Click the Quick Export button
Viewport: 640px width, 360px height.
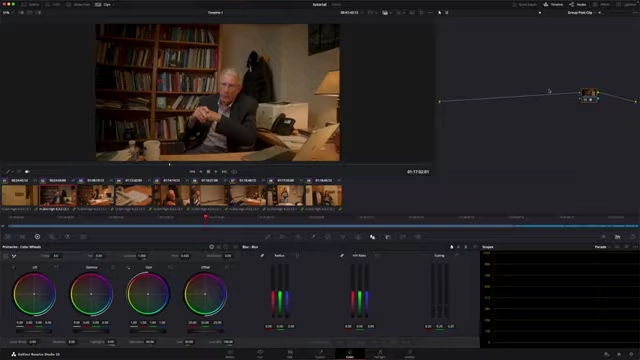coord(524,4)
